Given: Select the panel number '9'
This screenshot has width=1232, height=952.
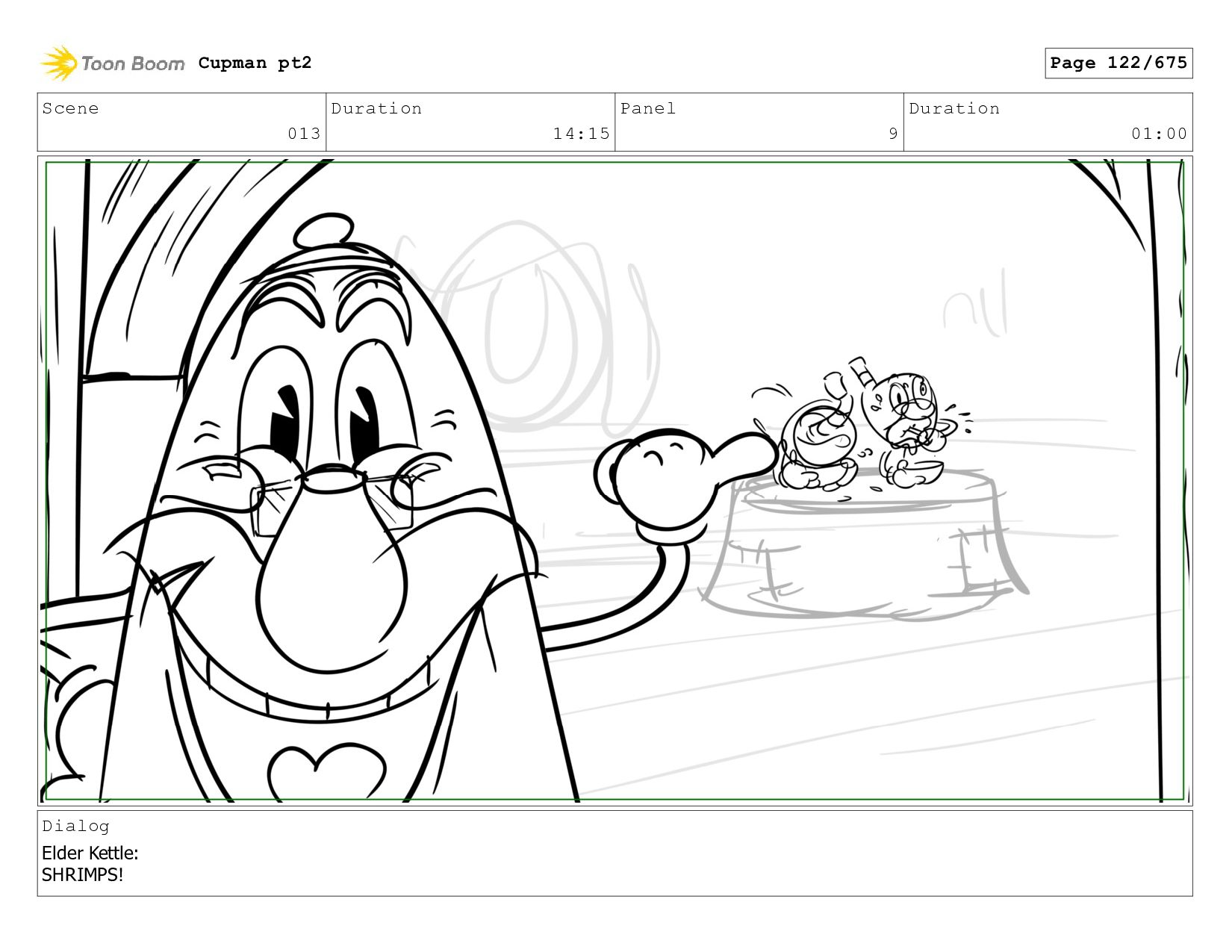Looking at the screenshot, I should (x=893, y=134).
